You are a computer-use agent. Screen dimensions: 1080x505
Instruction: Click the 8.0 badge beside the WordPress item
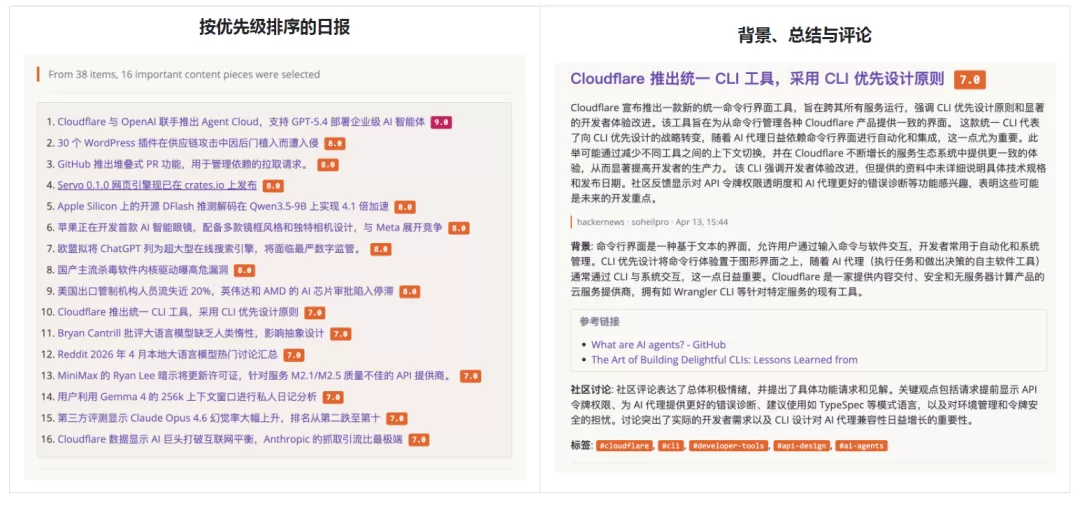[x=335, y=144]
